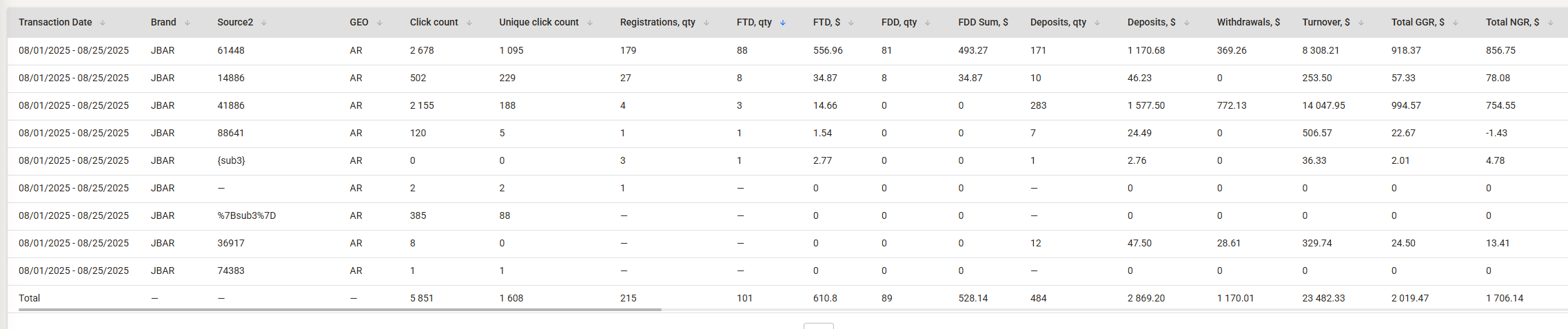The width and height of the screenshot is (1568, 329).
Task: Click the horizontal table scrollbar
Action: 340,310
